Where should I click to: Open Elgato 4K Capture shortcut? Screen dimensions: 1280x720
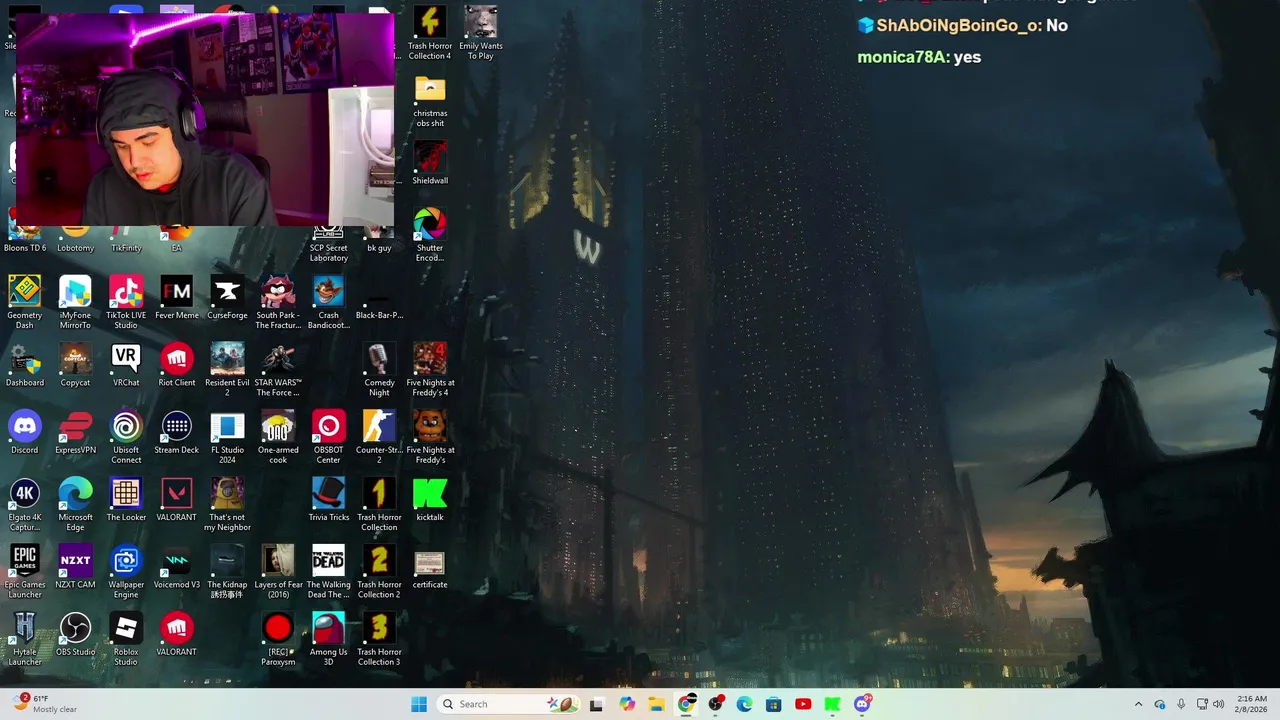click(25, 504)
